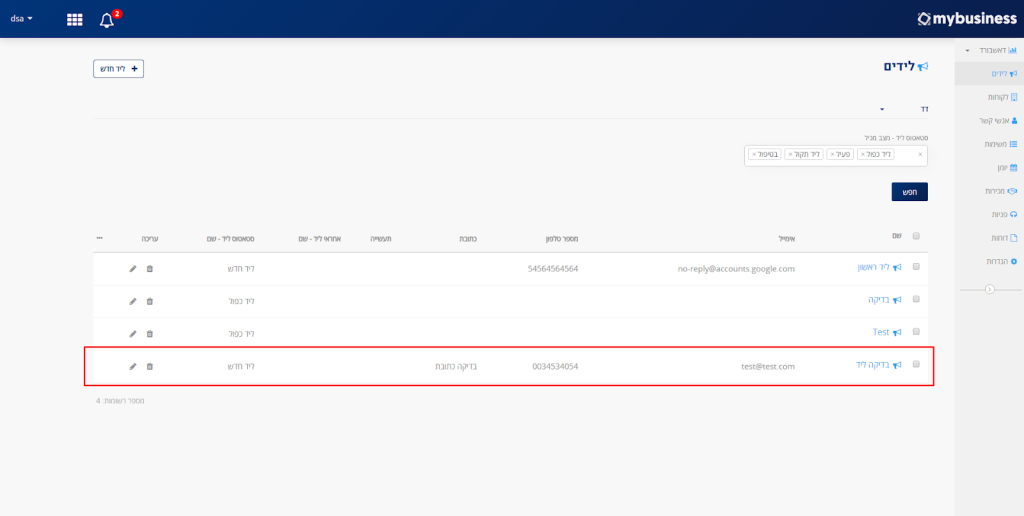Clear all status filter tags
Viewport: 1024px width, 516px height.
click(x=920, y=155)
